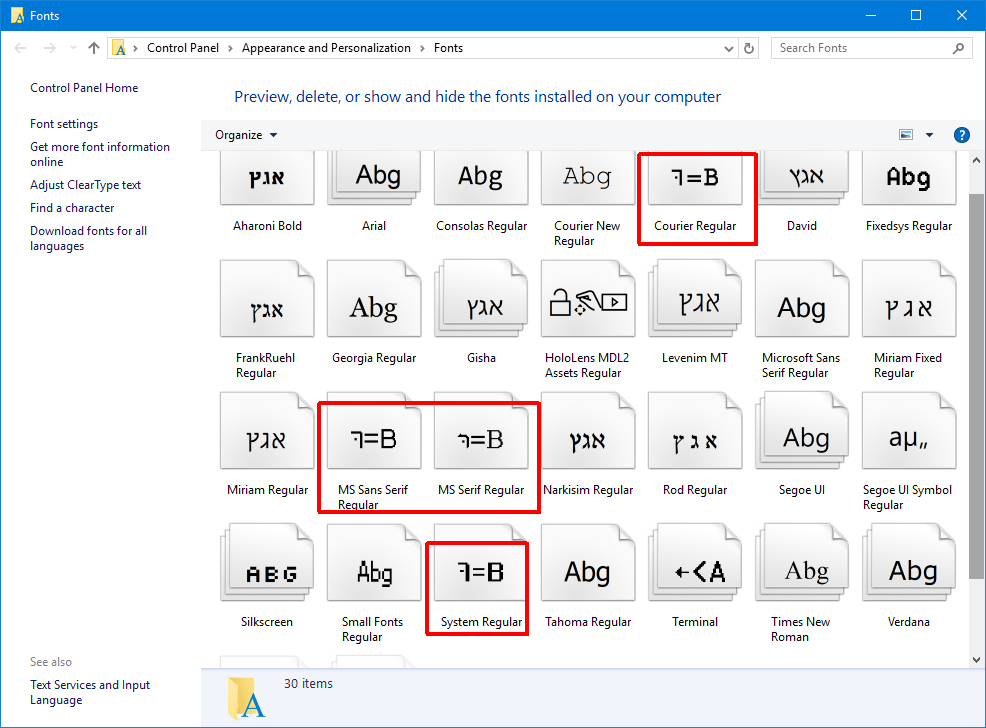Select the Georgia Regular font icon
The height and width of the screenshot is (728, 986).
coord(374,299)
